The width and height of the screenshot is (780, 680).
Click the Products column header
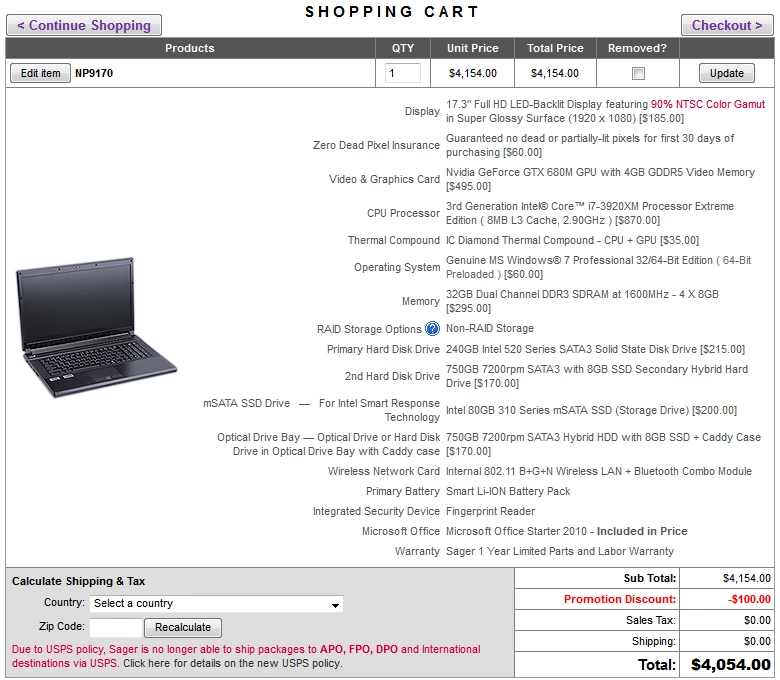point(190,48)
